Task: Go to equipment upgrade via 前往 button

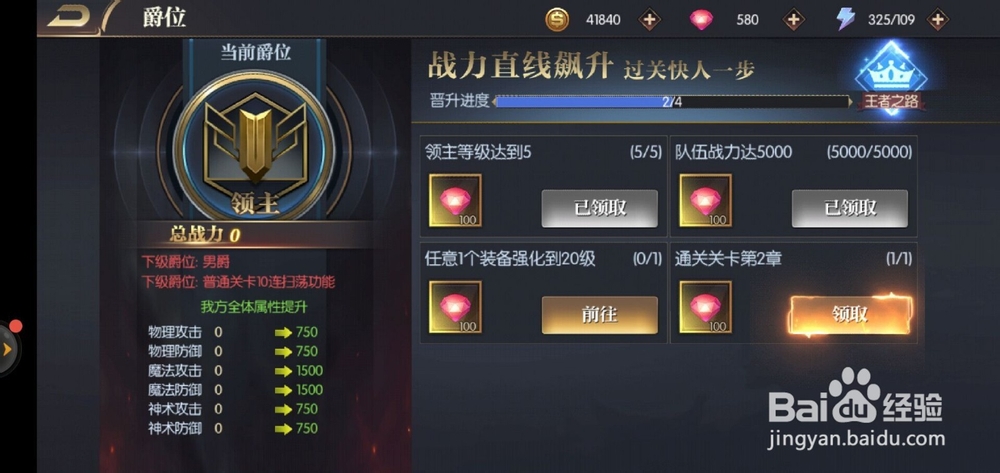Action: 599,315
